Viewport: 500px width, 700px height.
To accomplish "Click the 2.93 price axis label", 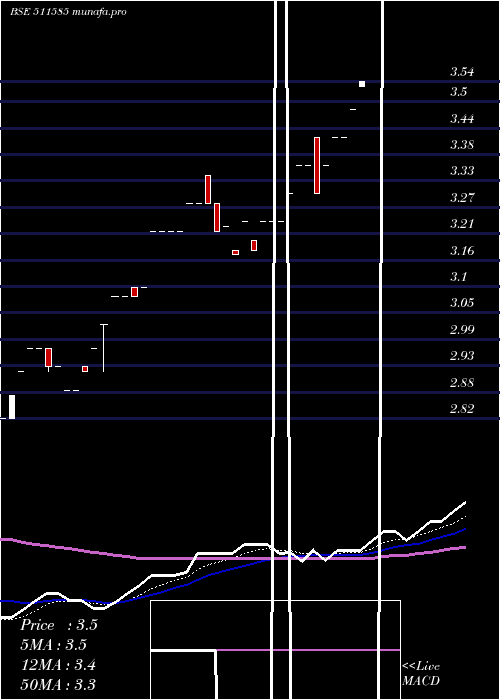I will coord(462,356).
